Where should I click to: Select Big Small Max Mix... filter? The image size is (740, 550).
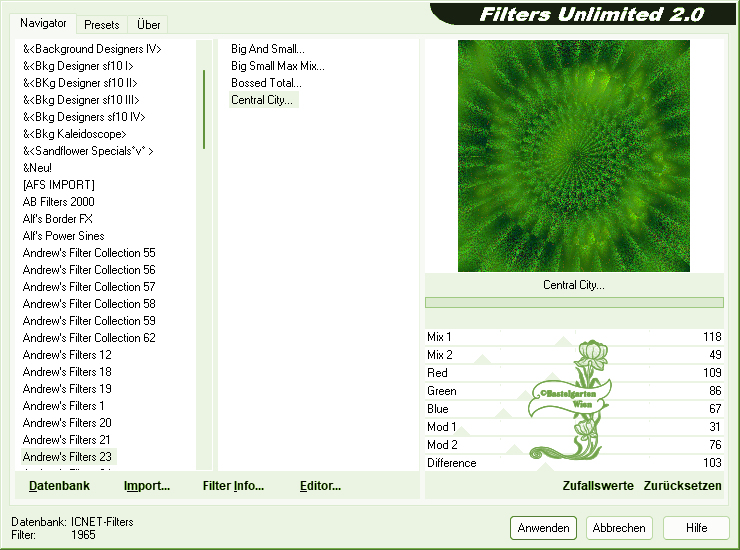click(x=278, y=66)
